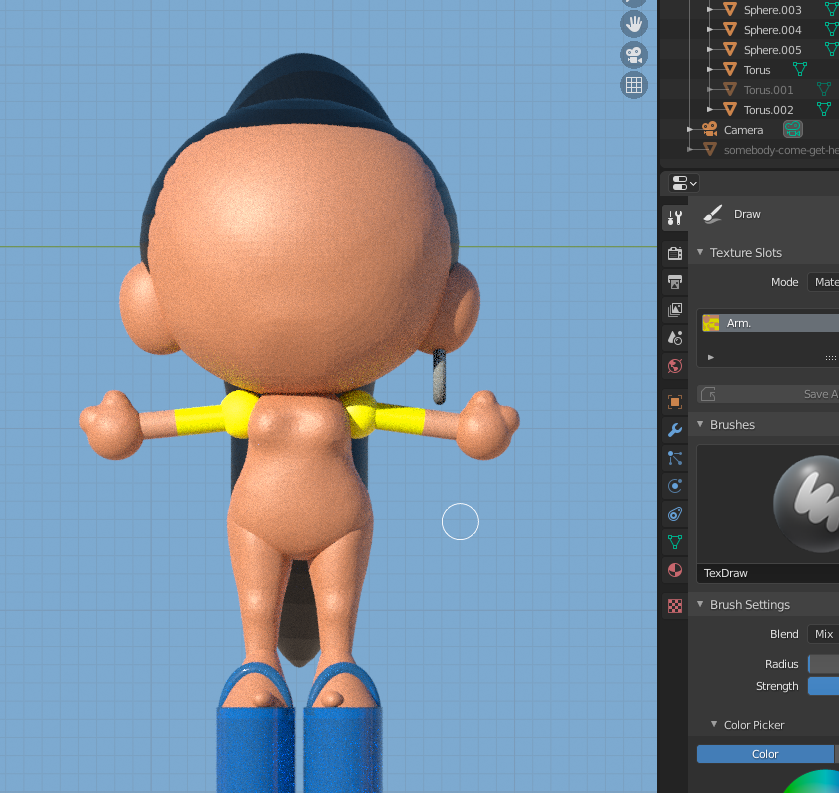Open the Blend mode Mix dropdown
This screenshot has height=793, width=839.
point(823,634)
